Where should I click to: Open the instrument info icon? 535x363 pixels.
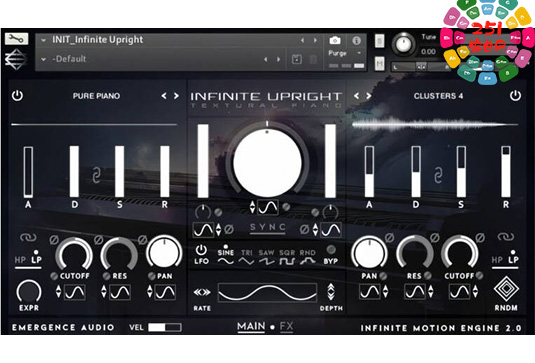[357, 41]
